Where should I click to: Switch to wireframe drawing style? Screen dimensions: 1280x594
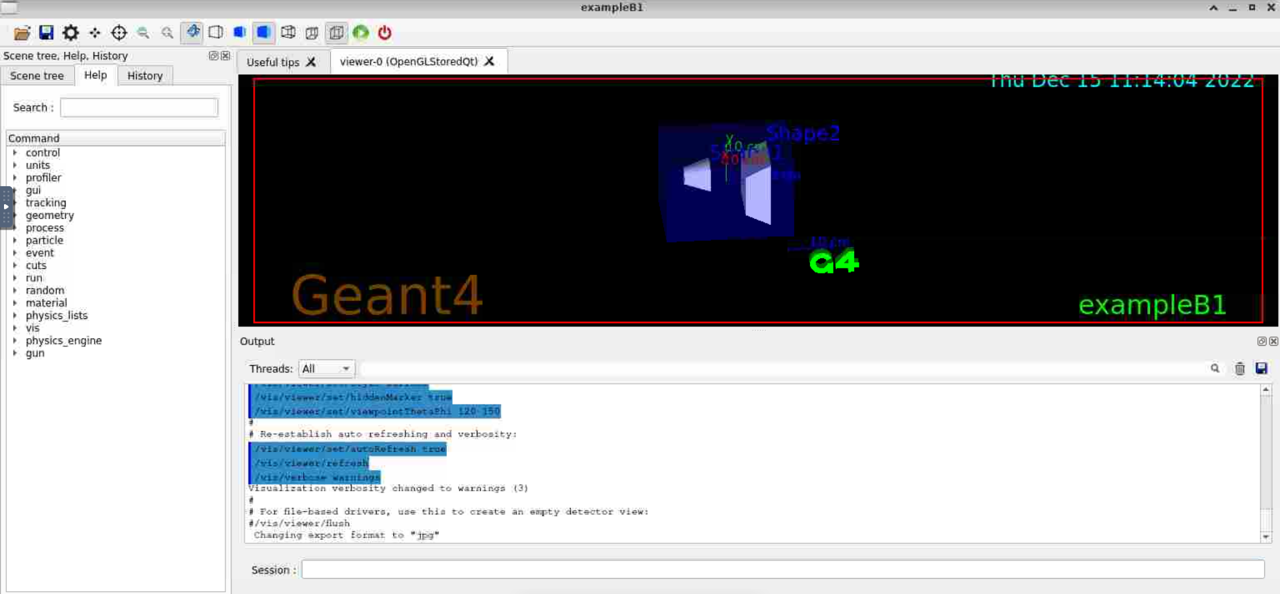288,33
